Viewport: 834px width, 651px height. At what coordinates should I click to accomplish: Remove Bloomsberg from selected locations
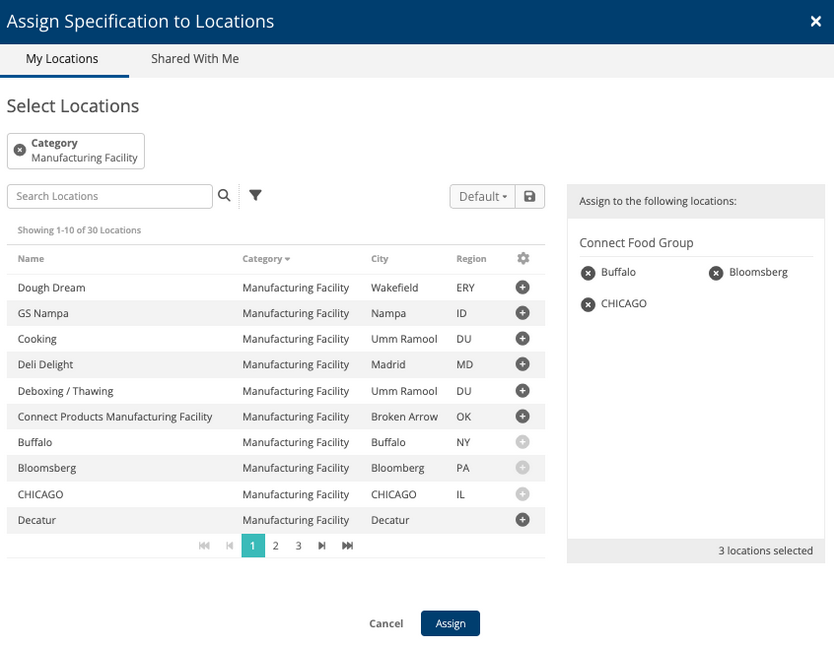pyautogui.click(x=716, y=273)
